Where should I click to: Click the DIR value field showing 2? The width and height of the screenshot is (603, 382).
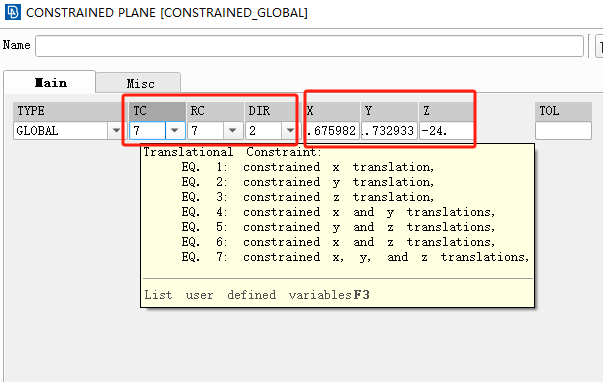click(263, 131)
